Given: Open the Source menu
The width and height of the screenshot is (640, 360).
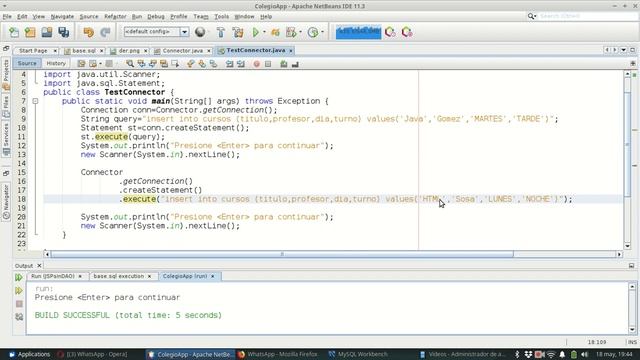Looking at the screenshot, I should tap(89, 16).
